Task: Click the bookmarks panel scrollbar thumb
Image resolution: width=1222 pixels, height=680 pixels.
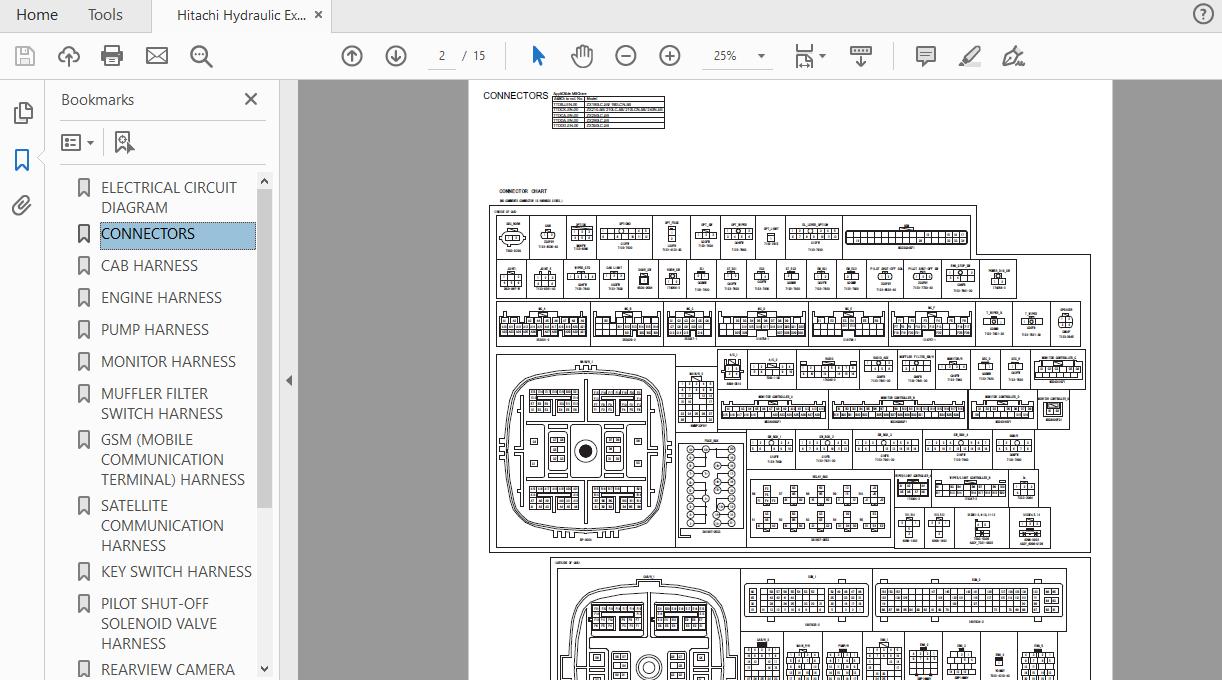Action: point(264,348)
